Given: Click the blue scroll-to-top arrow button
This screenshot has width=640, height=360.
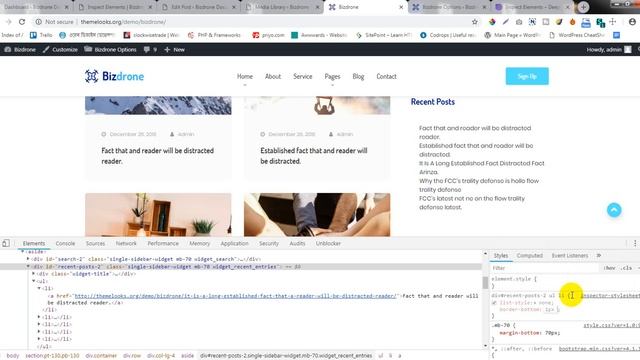Looking at the screenshot, I should tap(614, 210).
